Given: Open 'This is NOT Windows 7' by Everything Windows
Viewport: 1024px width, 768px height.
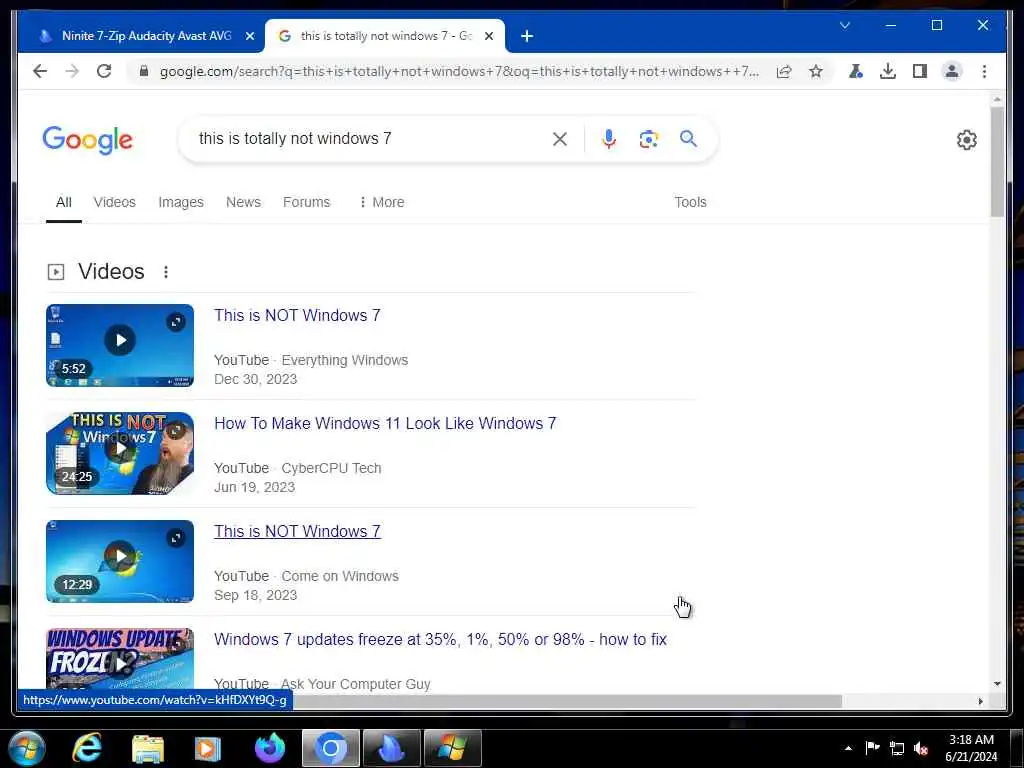Looking at the screenshot, I should [297, 315].
